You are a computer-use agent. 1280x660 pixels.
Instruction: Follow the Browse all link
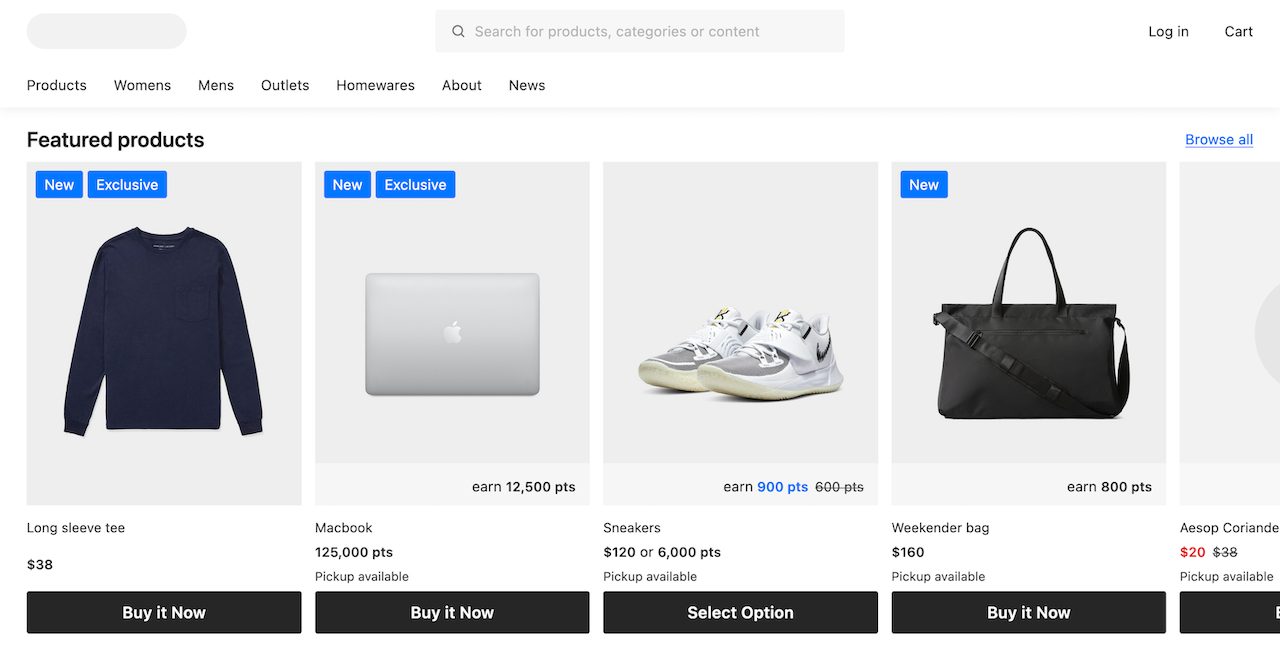pos(1218,139)
